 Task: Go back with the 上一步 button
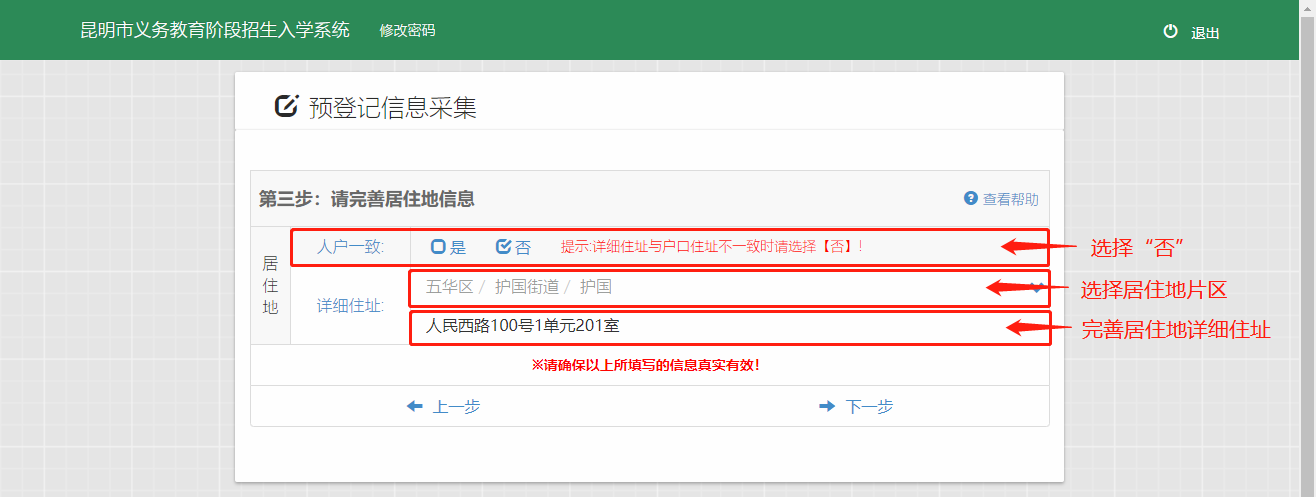coord(456,406)
